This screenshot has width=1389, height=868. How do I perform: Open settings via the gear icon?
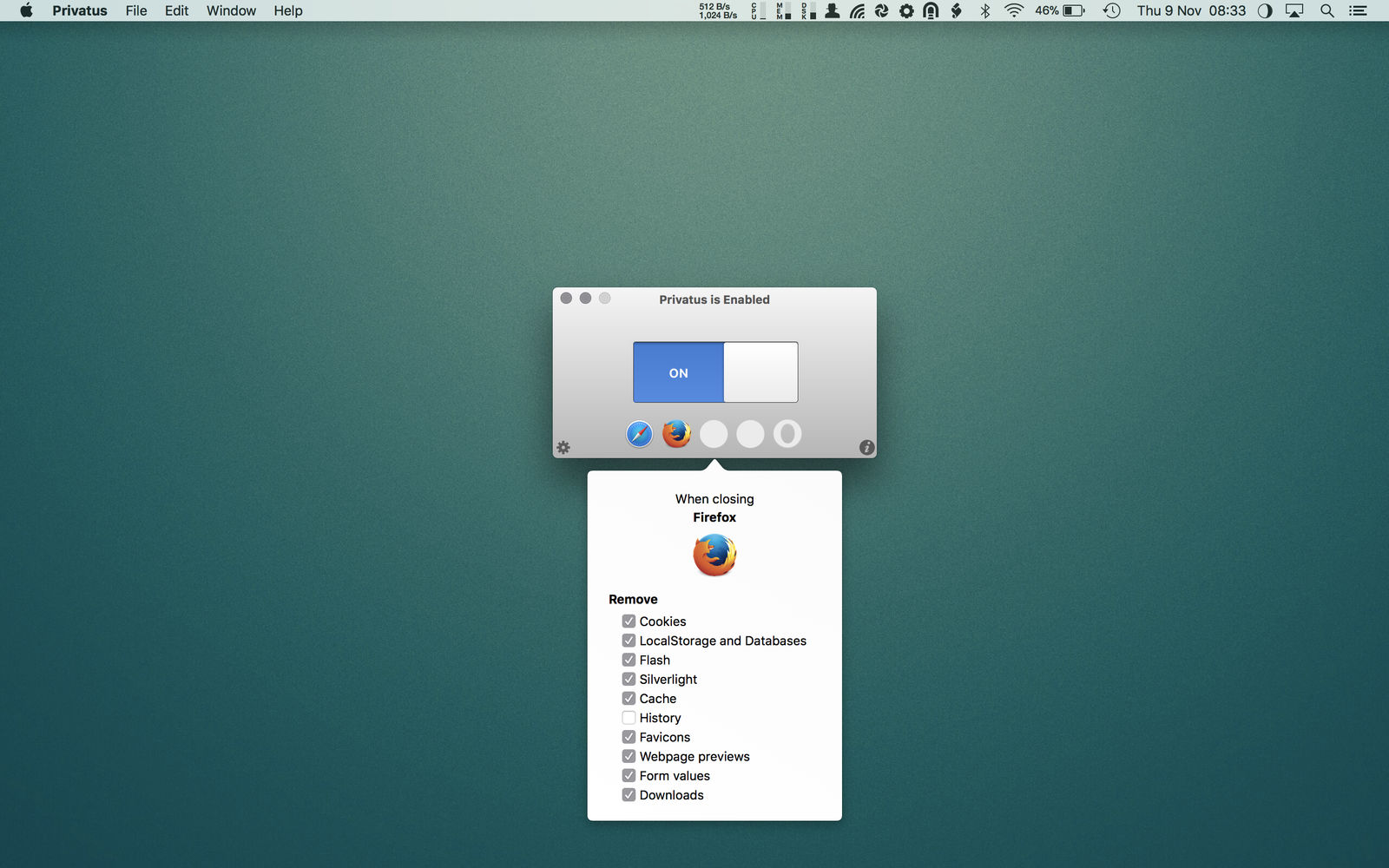pos(563,448)
